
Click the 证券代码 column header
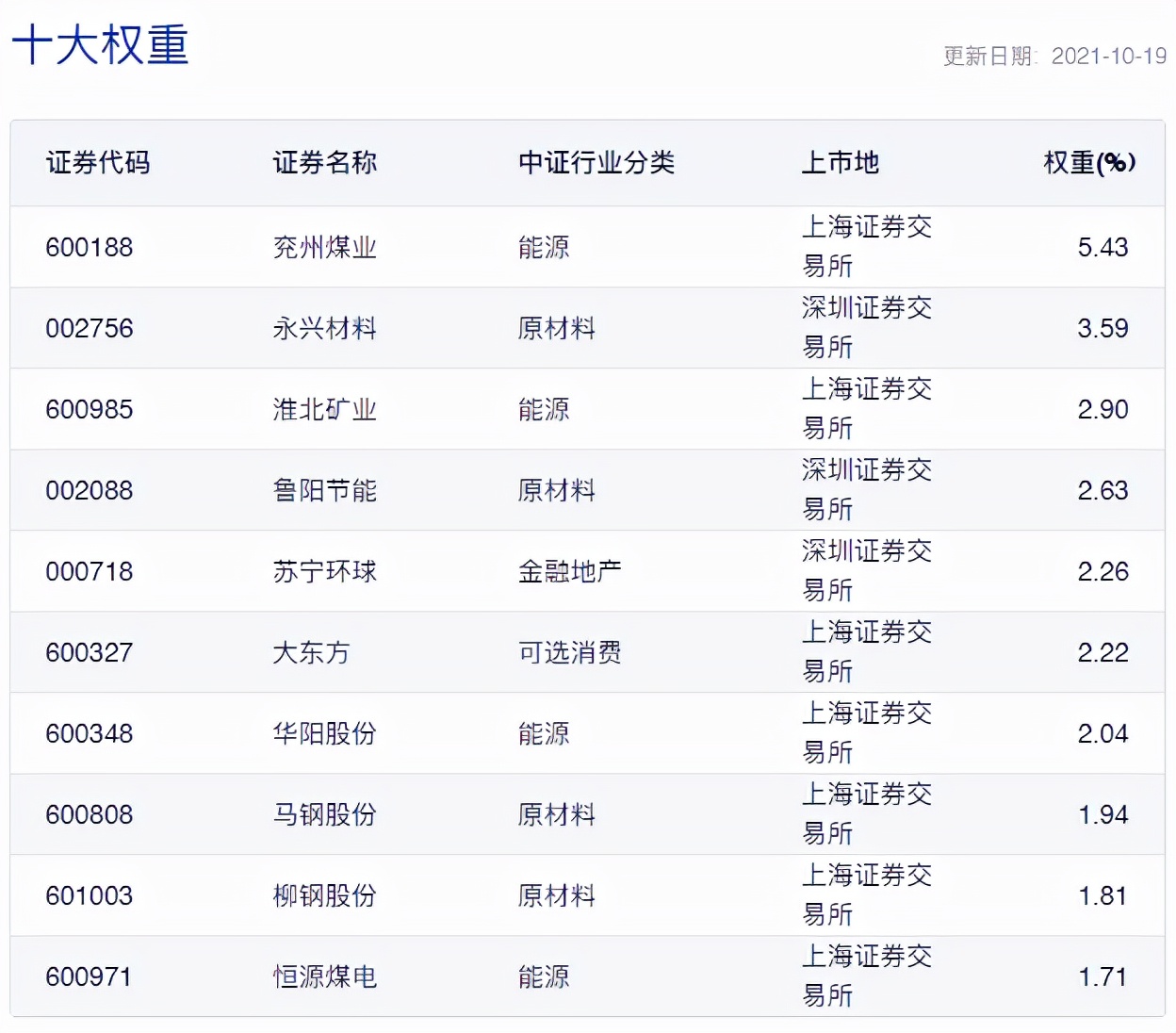tap(99, 162)
